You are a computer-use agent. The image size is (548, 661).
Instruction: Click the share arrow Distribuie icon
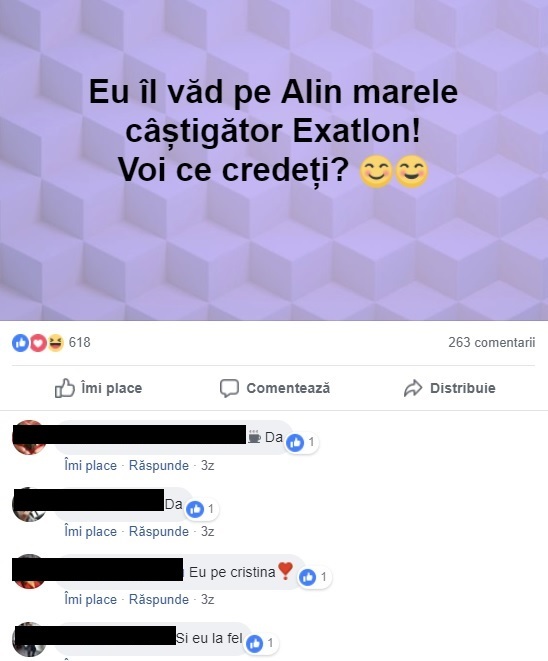coord(413,388)
